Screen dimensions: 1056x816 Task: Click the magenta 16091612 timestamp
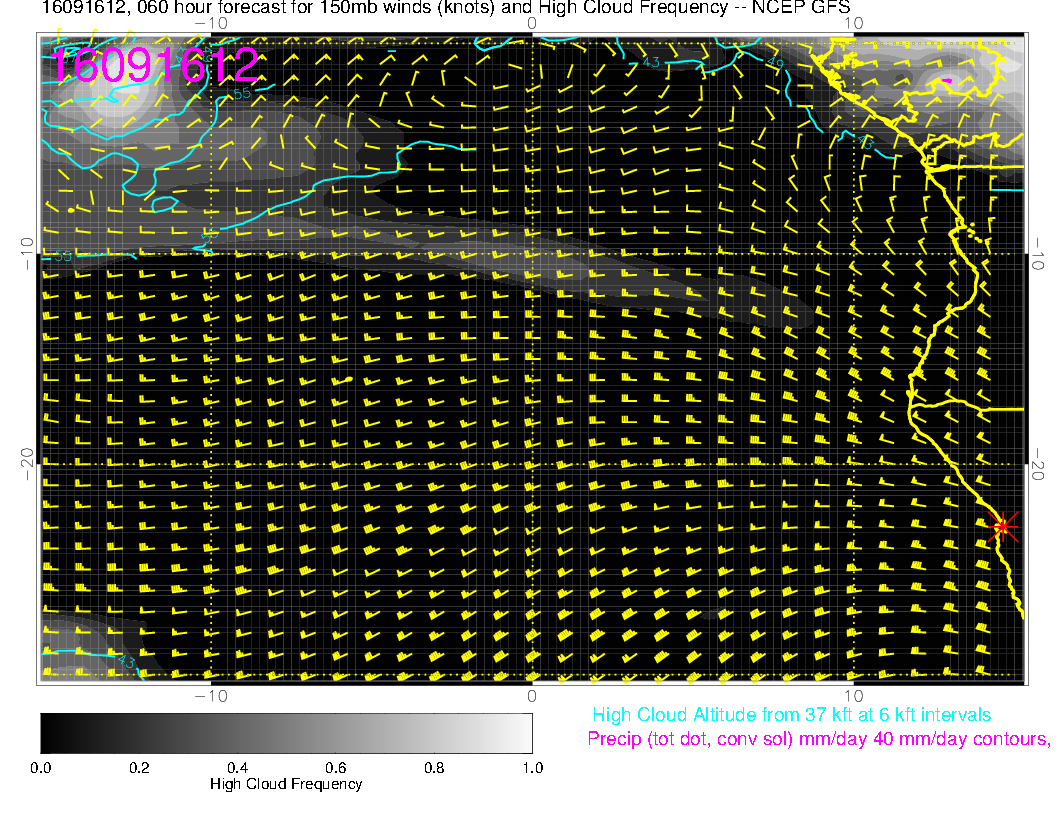(x=155, y=65)
